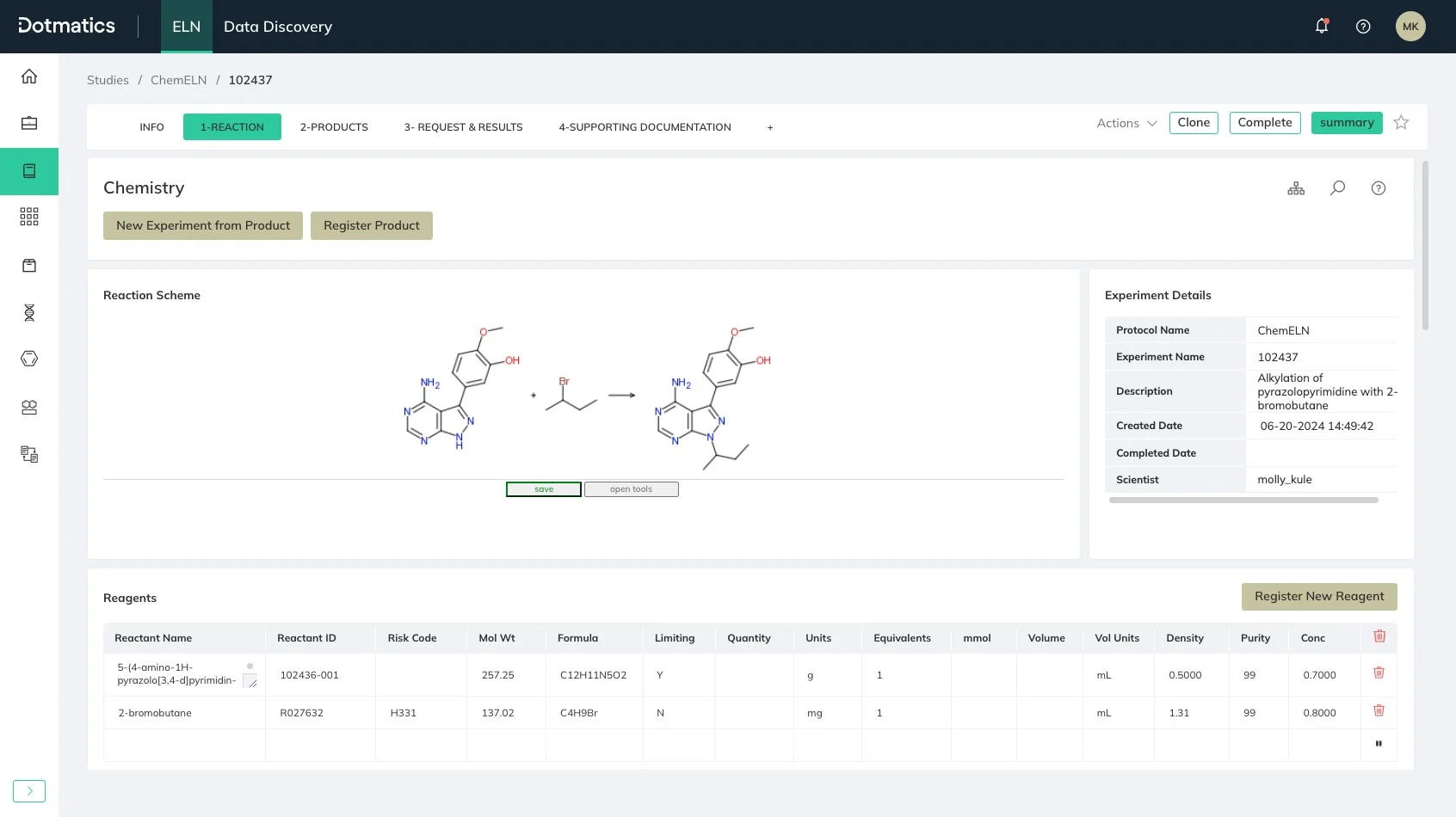Image resolution: width=1456 pixels, height=817 pixels.
Task: Switch to the Data Discovery tab
Action: [278, 27]
